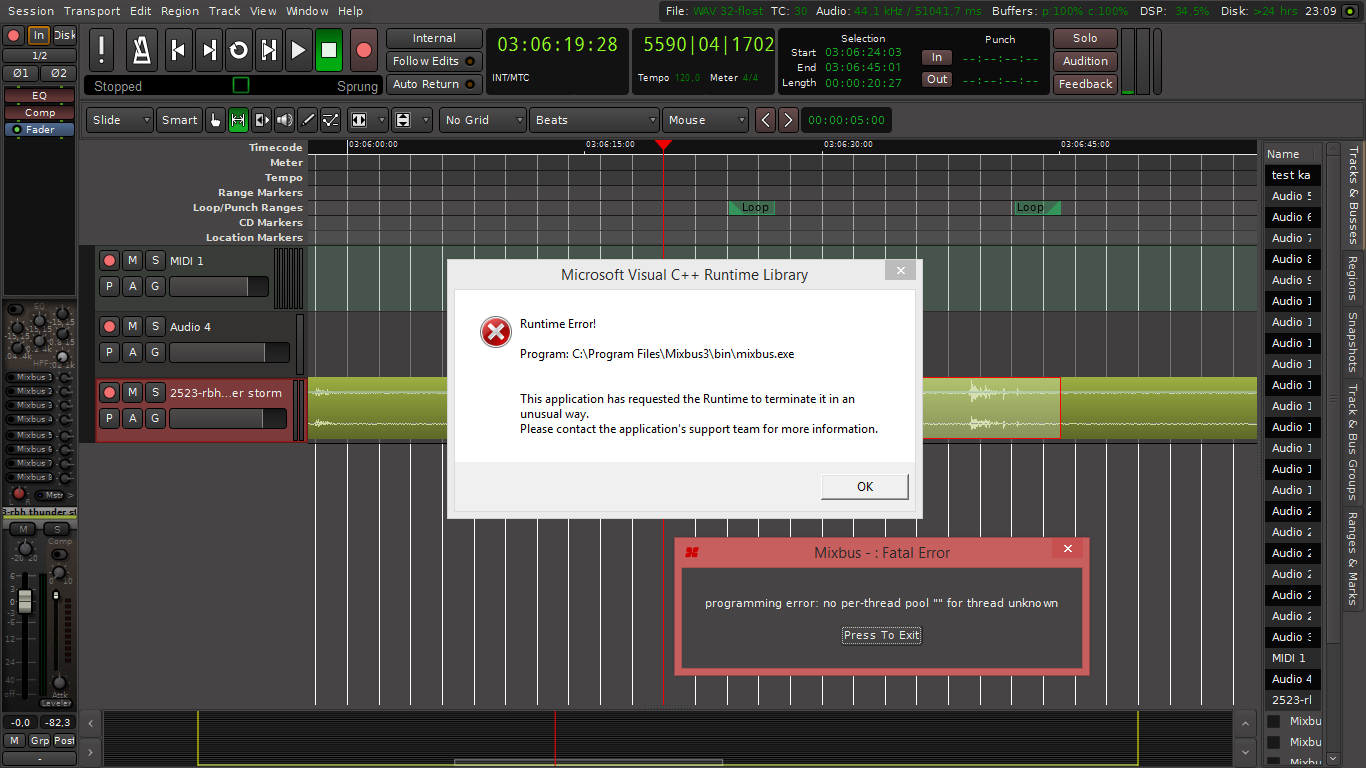Click OK in the Runtime Error dialog
1366x768 pixels.
(865, 487)
